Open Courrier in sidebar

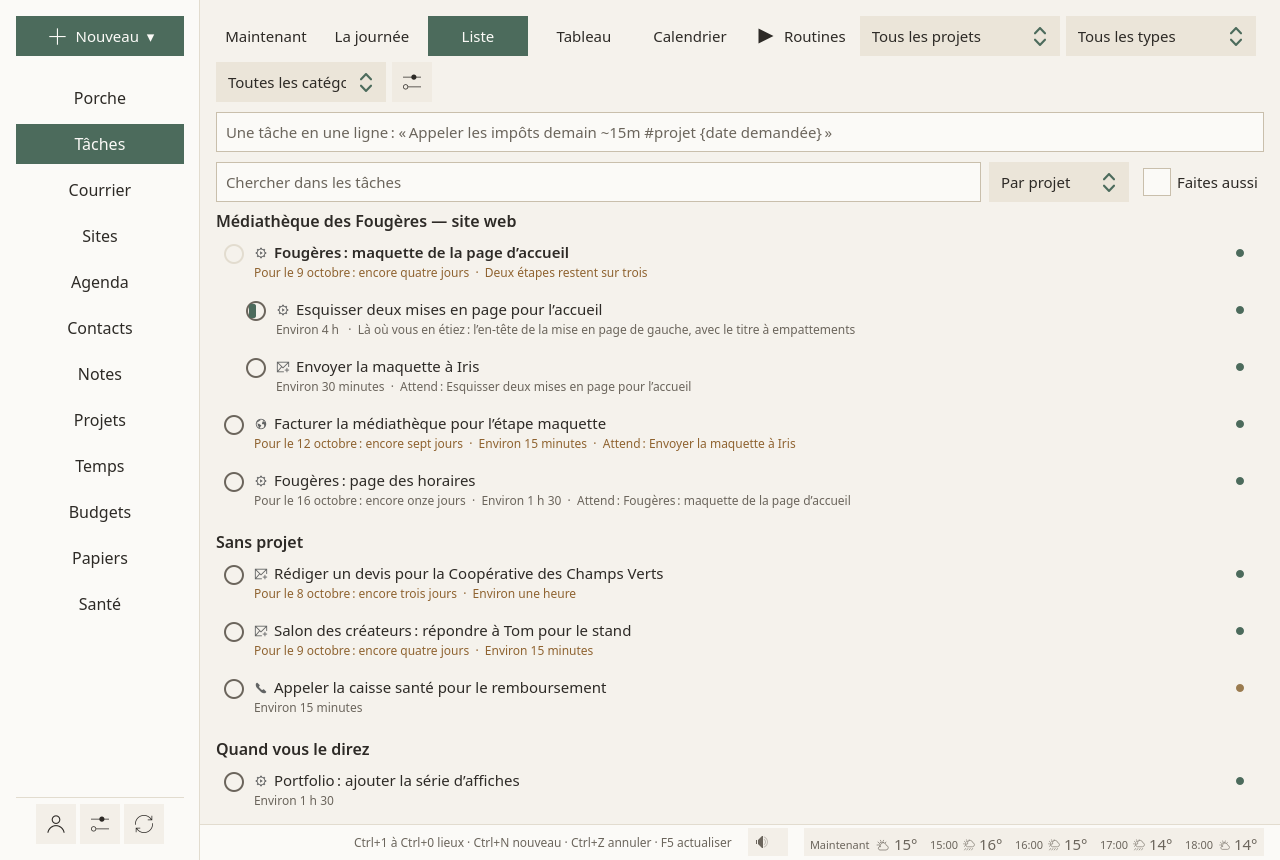pos(100,190)
